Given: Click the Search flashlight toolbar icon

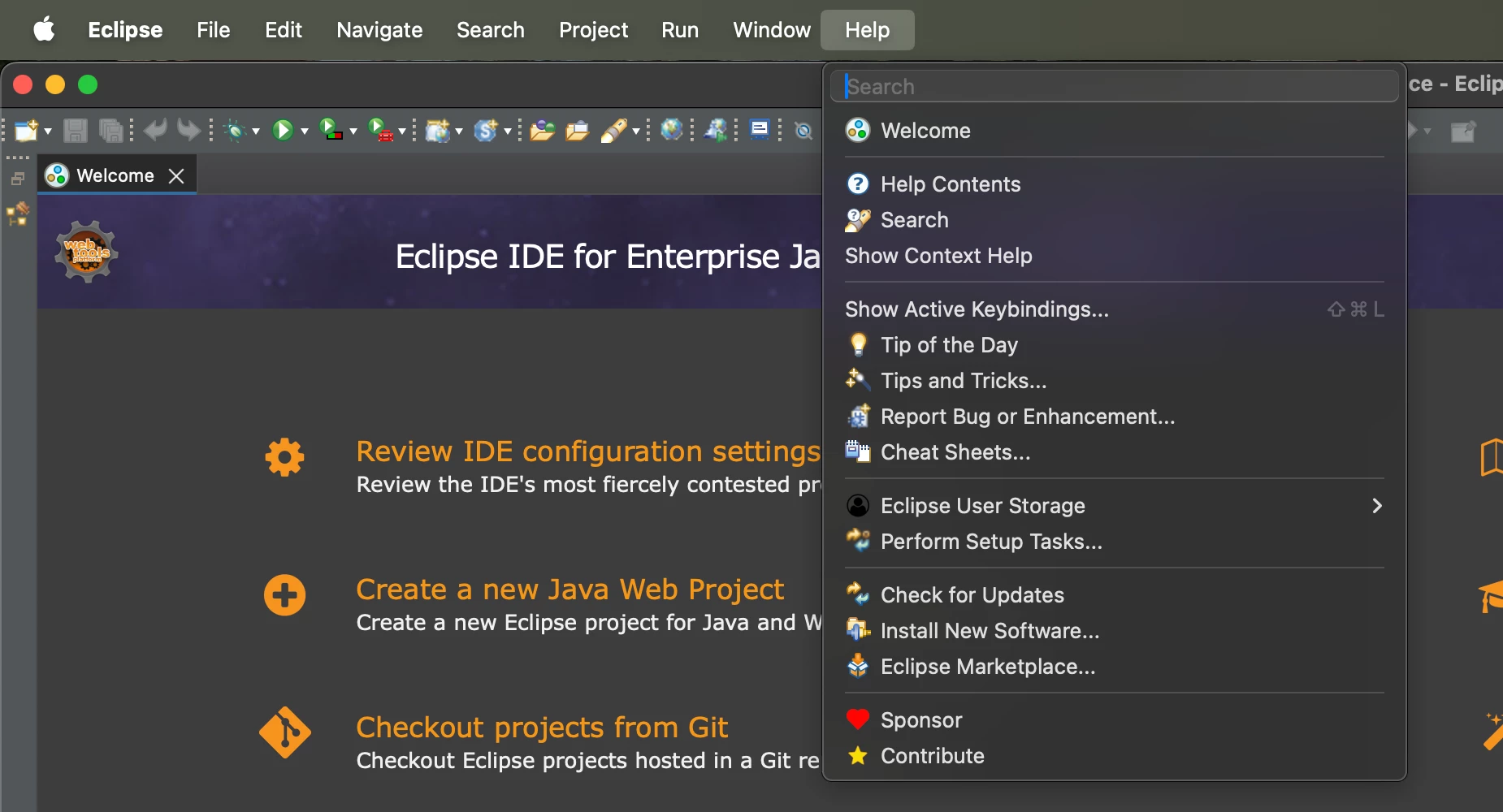Looking at the screenshot, I should click(x=614, y=130).
